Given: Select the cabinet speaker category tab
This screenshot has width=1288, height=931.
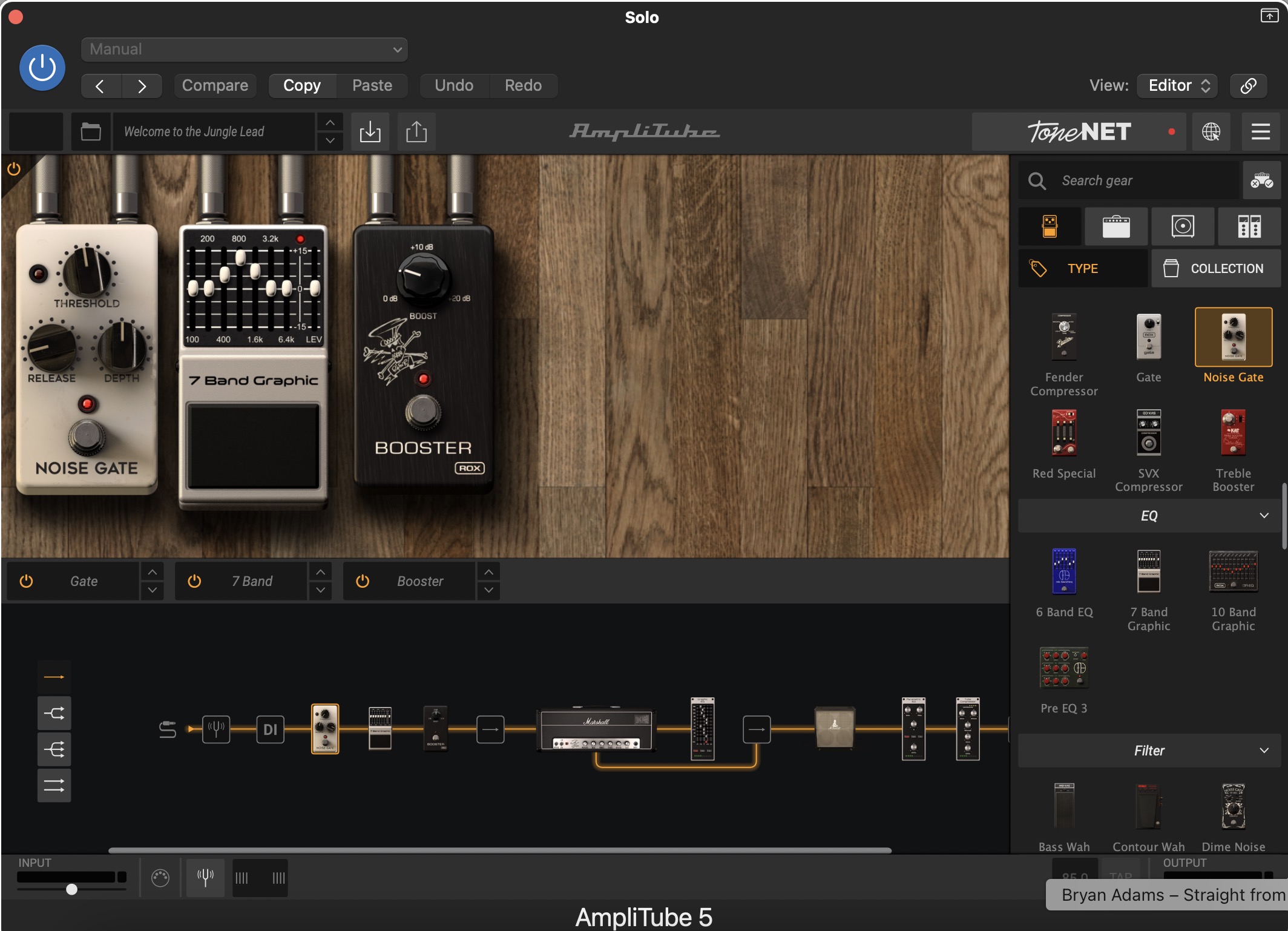Looking at the screenshot, I should click(x=1183, y=226).
